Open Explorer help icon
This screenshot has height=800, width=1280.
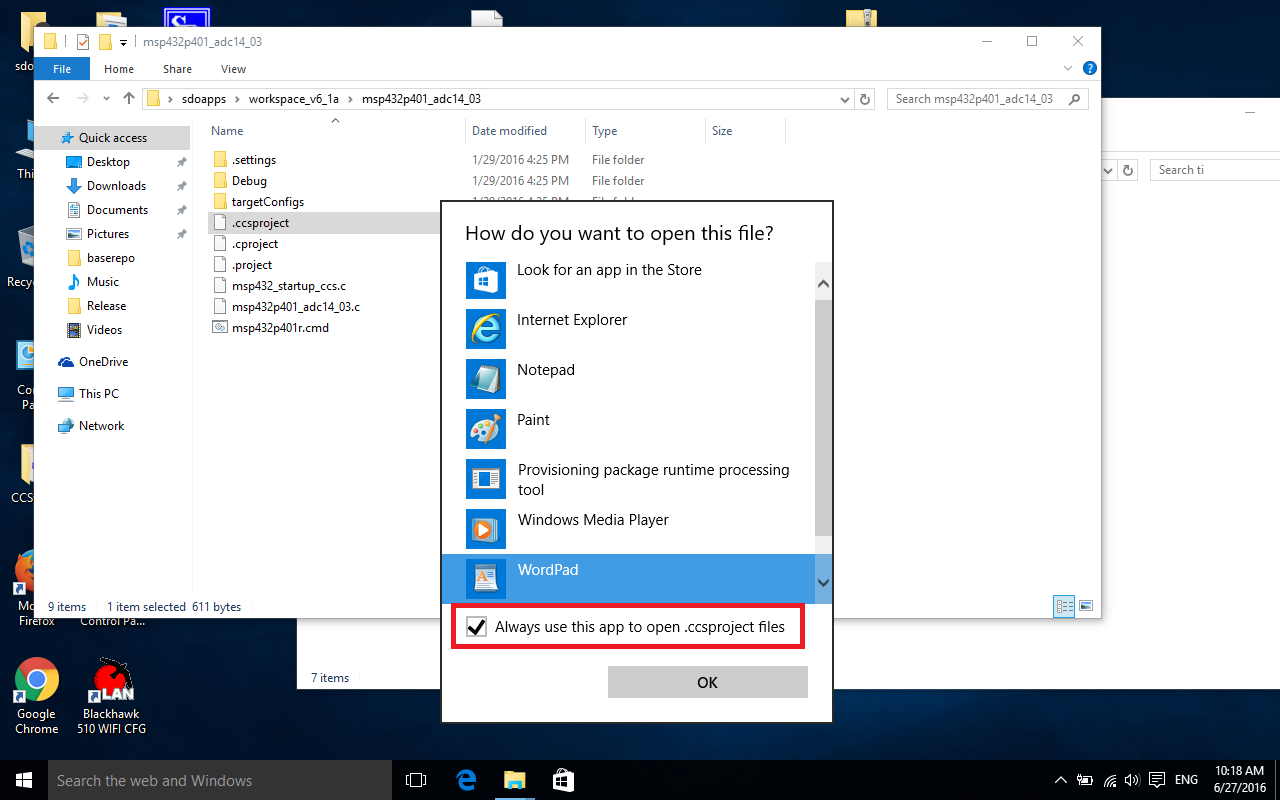coord(1090,68)
